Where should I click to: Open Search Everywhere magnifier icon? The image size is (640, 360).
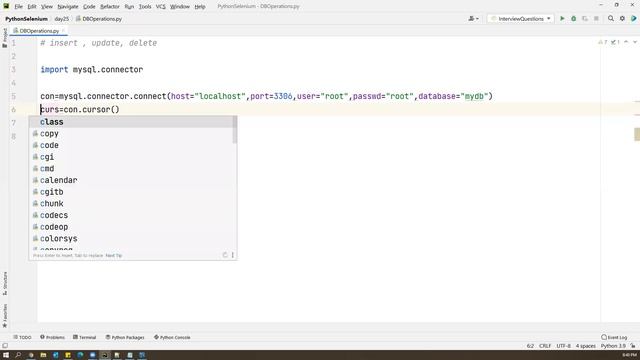611,18
